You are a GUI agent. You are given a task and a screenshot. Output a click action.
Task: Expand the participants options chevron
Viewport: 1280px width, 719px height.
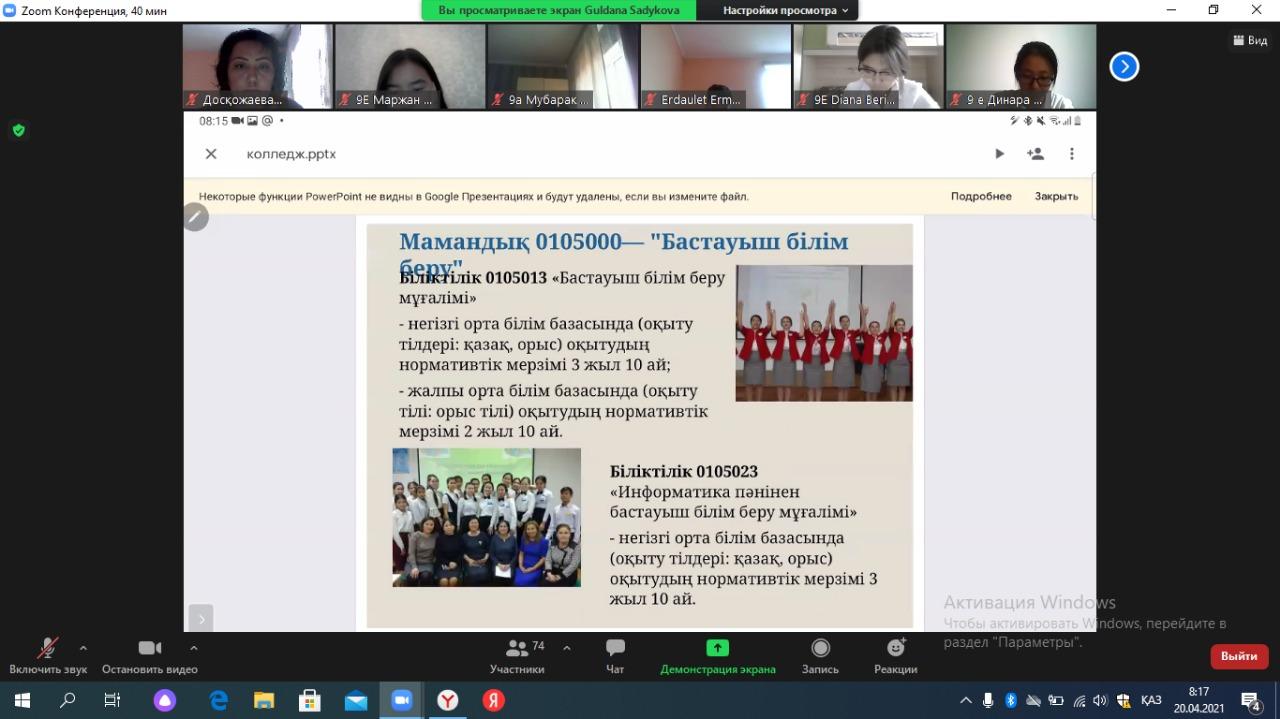click(567, 647)
